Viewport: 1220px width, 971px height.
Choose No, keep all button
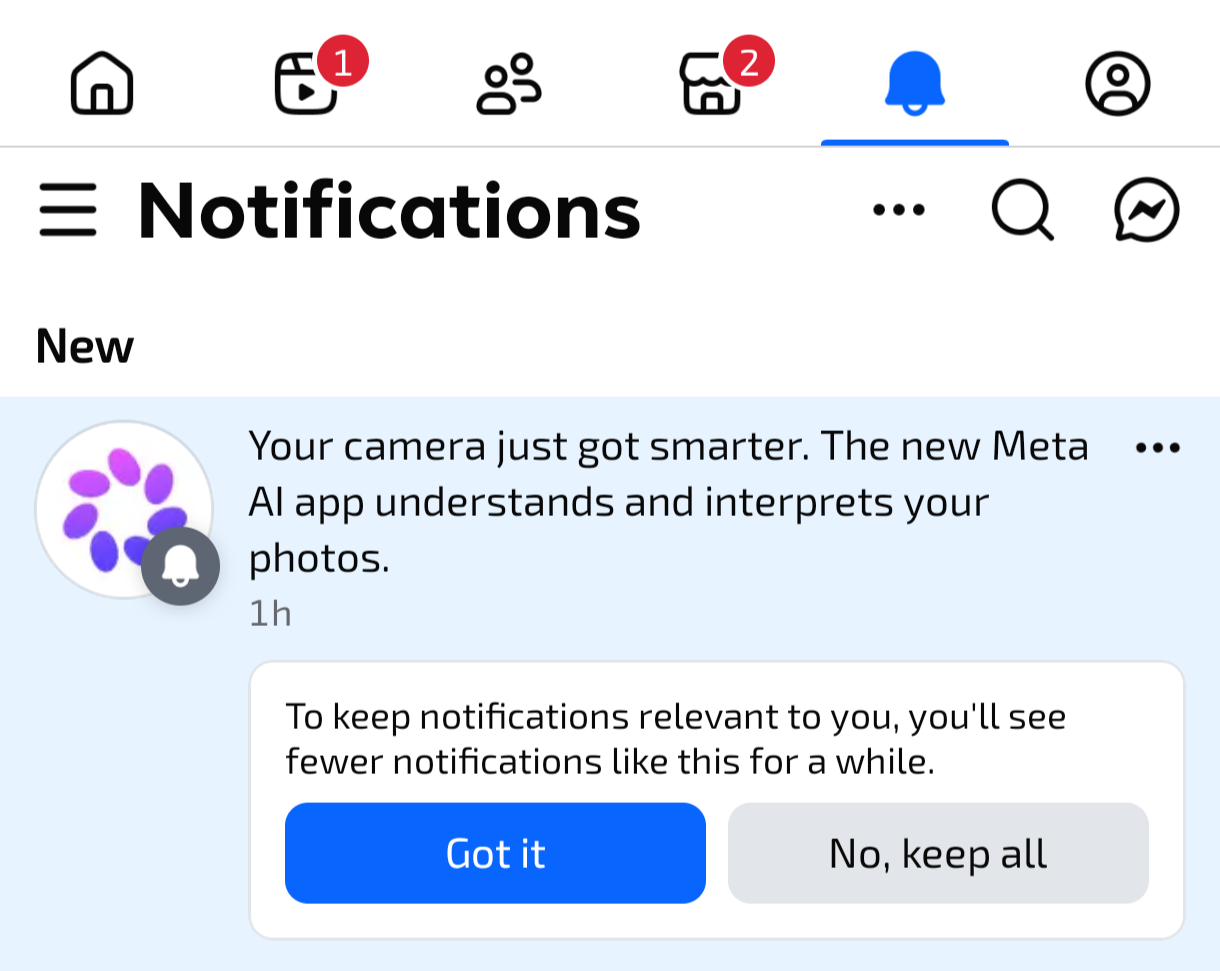click(x=938, y=853)
